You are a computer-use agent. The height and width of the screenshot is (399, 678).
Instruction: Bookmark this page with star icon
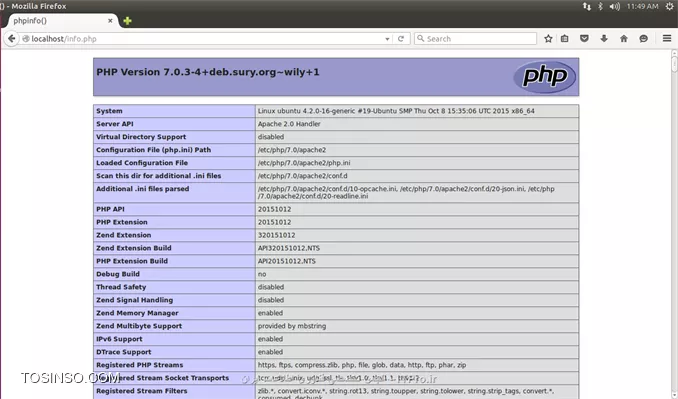tap(548, 38)
